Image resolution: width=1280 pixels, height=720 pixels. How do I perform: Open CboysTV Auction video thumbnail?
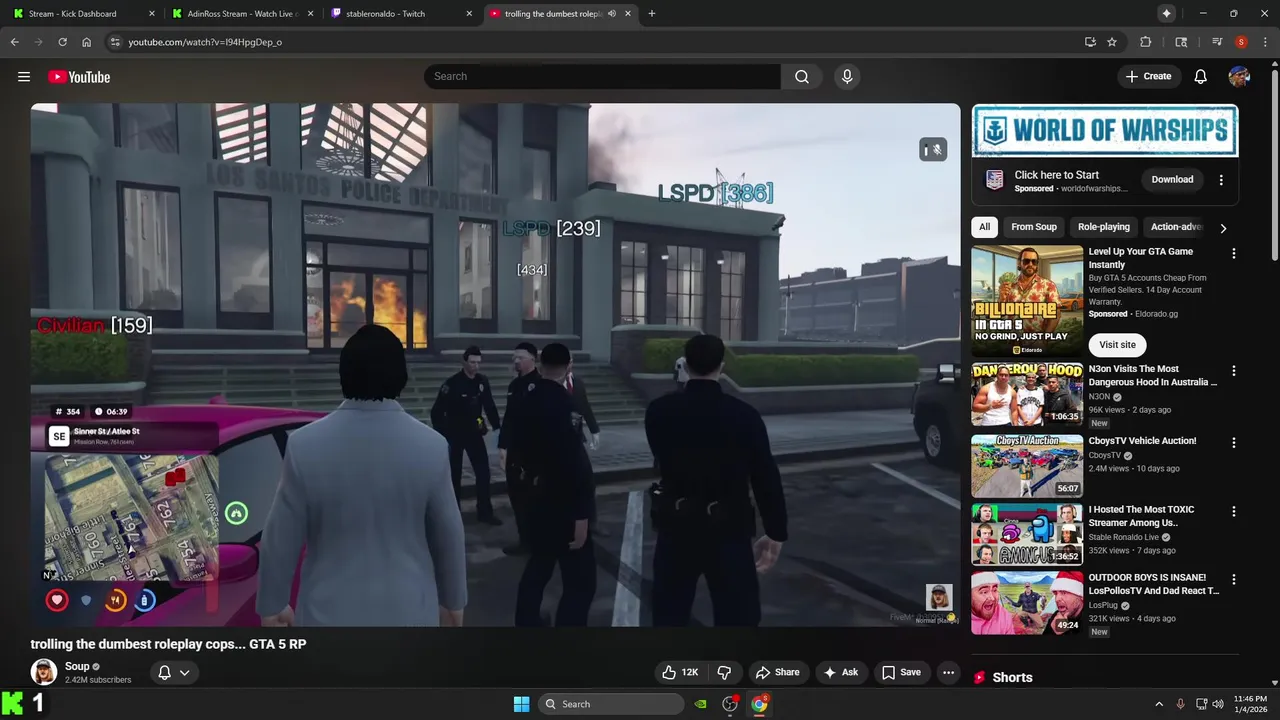pos(1027,466)
